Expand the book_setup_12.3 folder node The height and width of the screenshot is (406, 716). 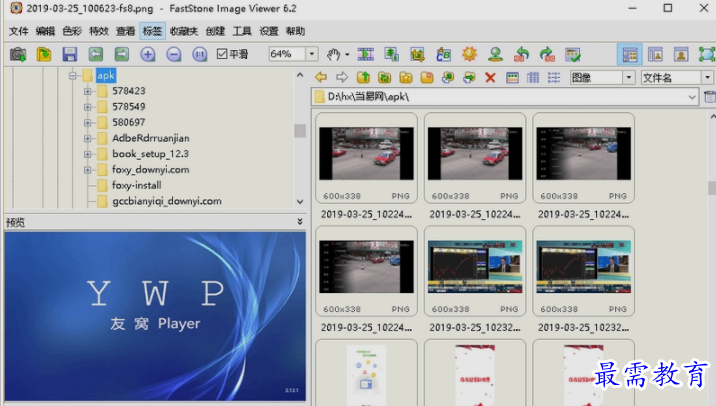pos(87,154)
